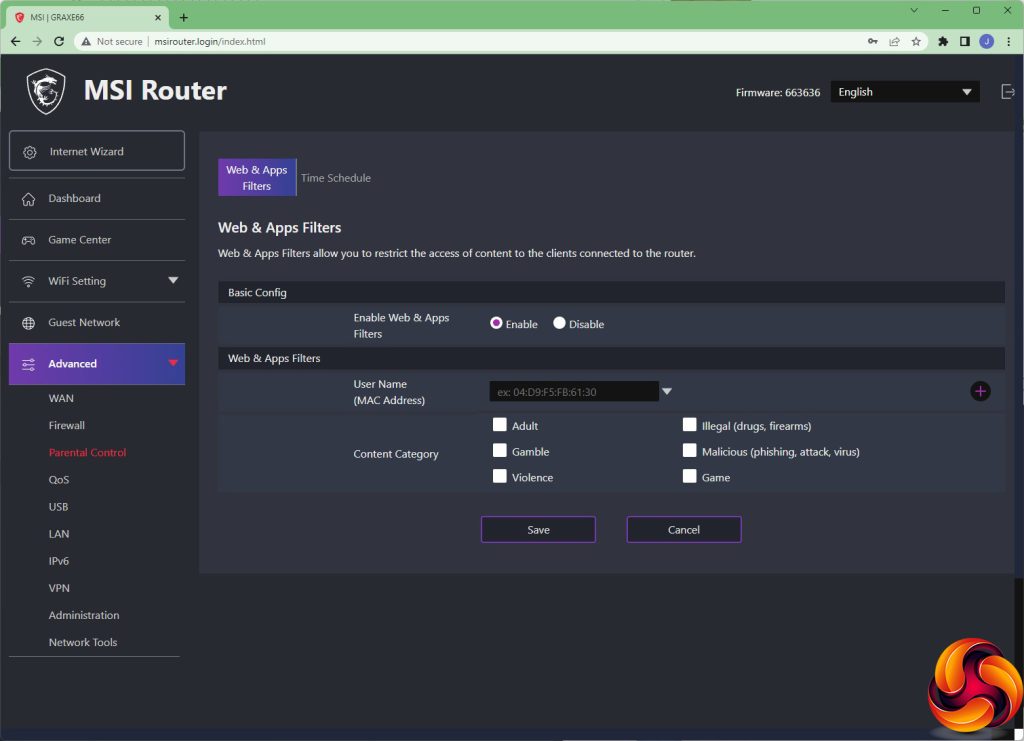Click the MSI dragon shield logo
Viewport: 1024px width, 741px height.
pos(46,91)
